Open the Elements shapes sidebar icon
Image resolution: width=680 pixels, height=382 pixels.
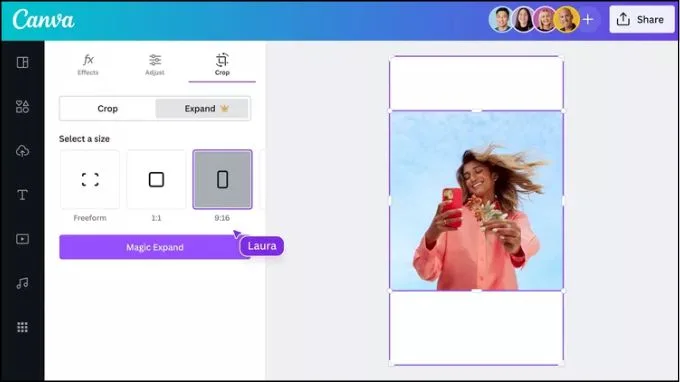pos(23,106)
